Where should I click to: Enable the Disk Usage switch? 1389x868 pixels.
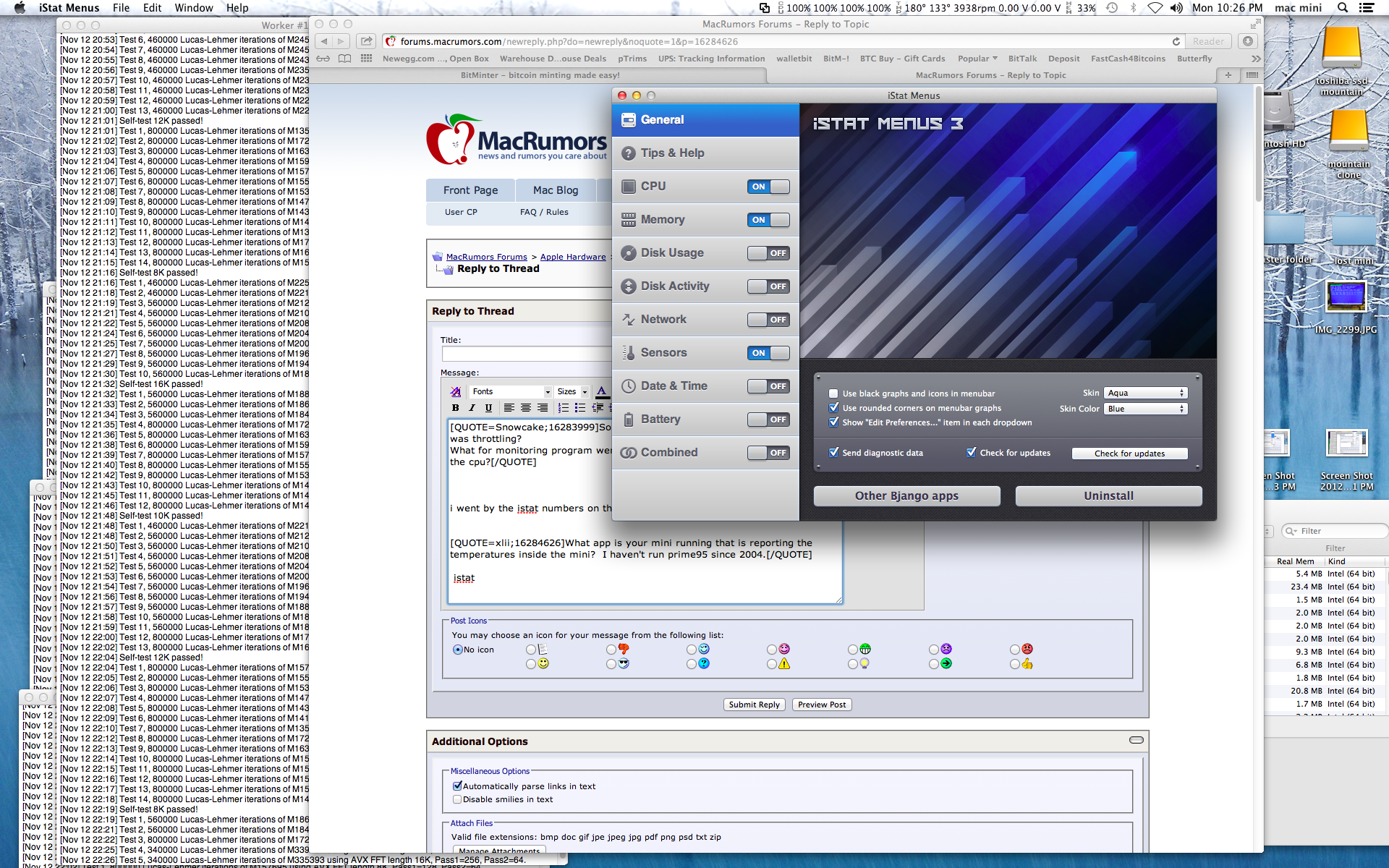coord(768,253)
